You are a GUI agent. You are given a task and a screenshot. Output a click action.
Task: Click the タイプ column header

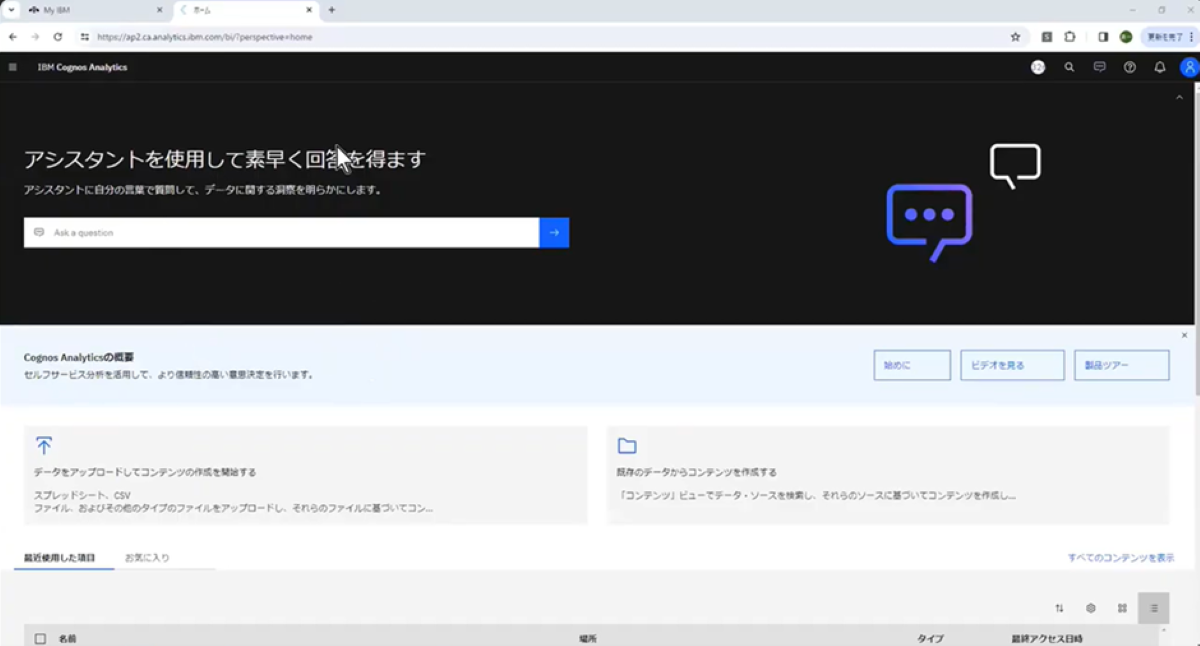930,638
